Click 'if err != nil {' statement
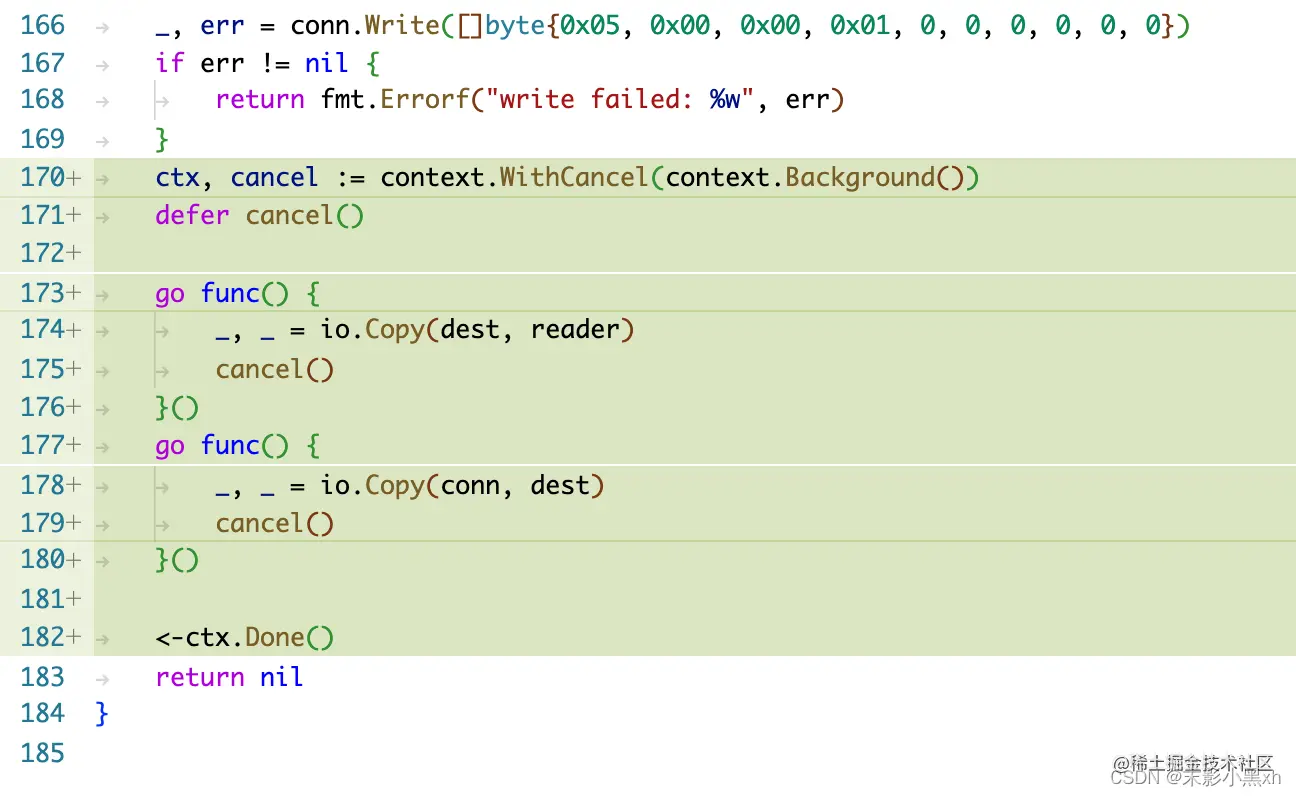 pyautogui.click(x=268, y=63)
